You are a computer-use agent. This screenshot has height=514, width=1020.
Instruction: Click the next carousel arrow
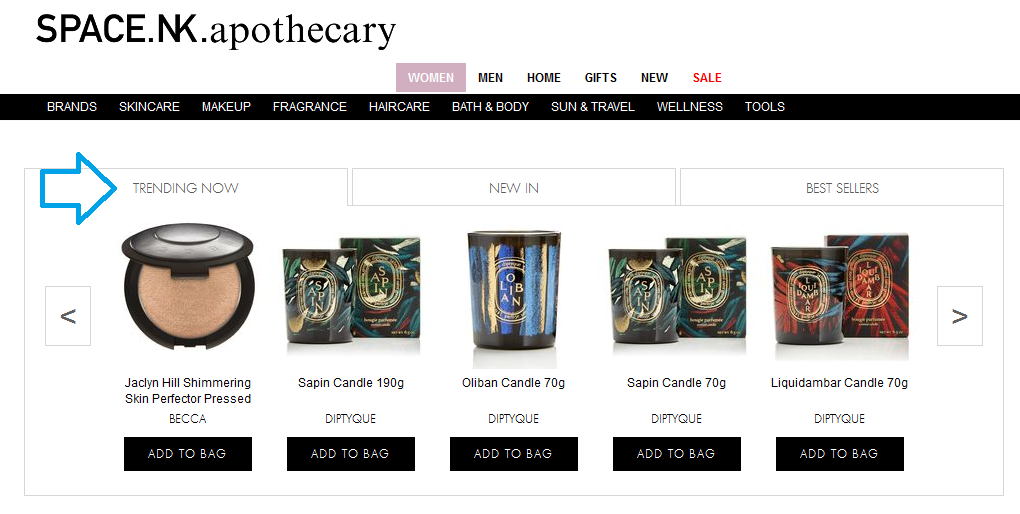coord(960,316)
